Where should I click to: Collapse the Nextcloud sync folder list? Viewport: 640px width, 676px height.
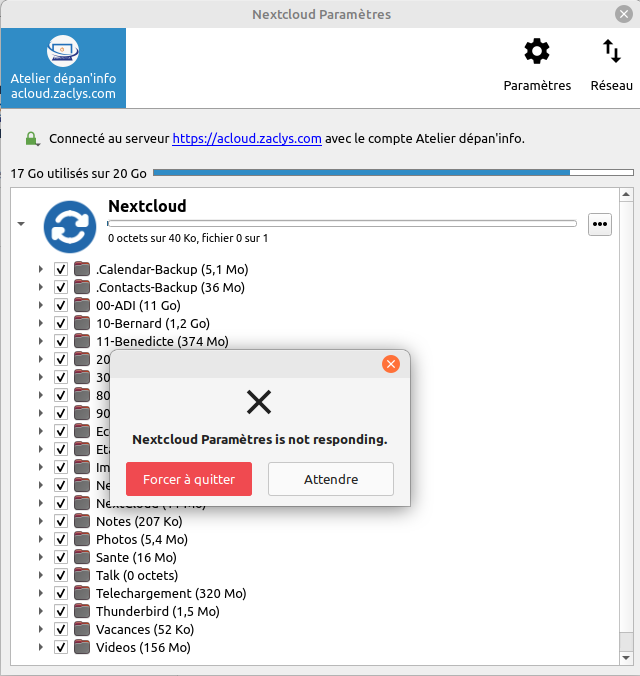[x=21, y=224]
